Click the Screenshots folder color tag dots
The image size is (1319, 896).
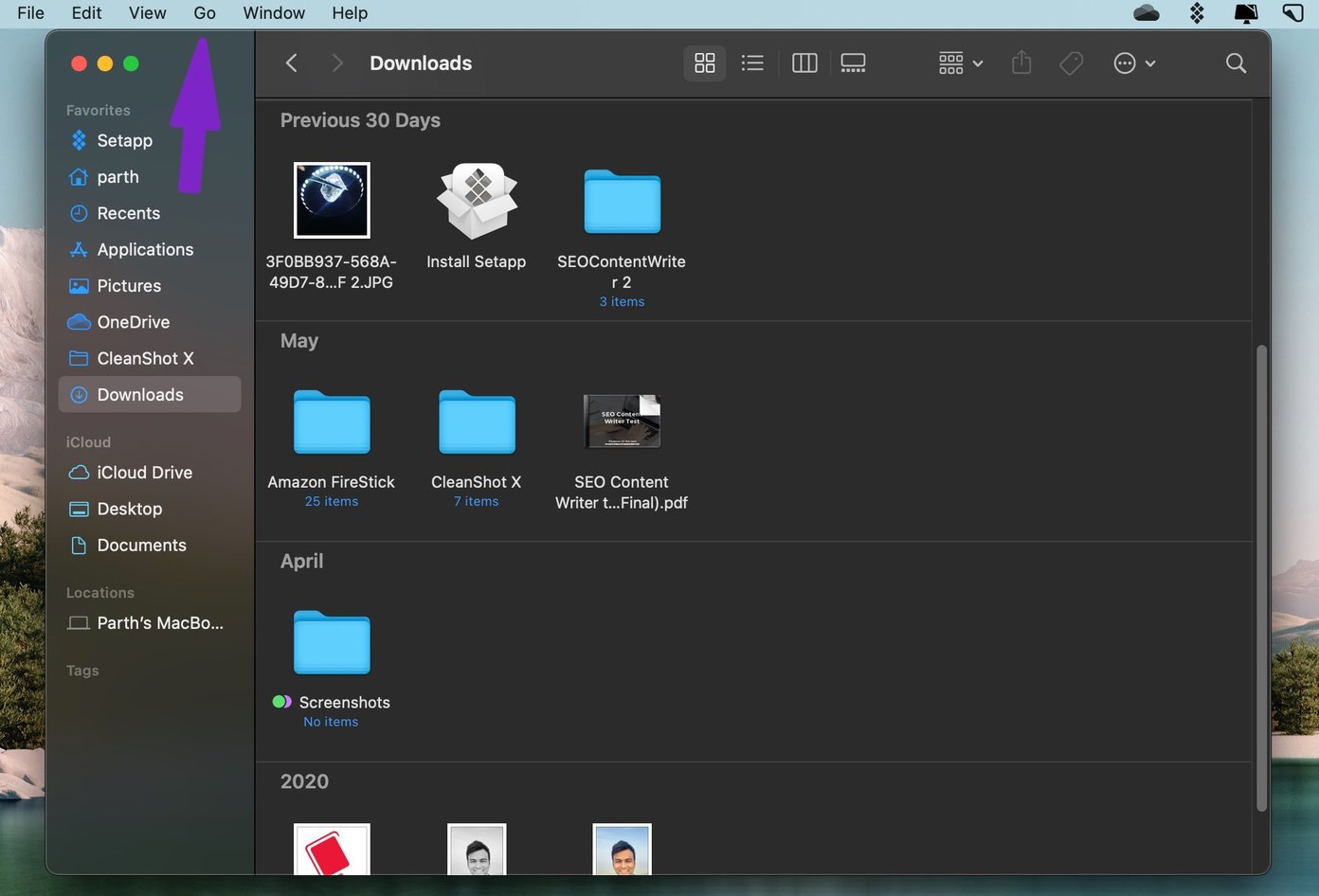tap(281, 702)
